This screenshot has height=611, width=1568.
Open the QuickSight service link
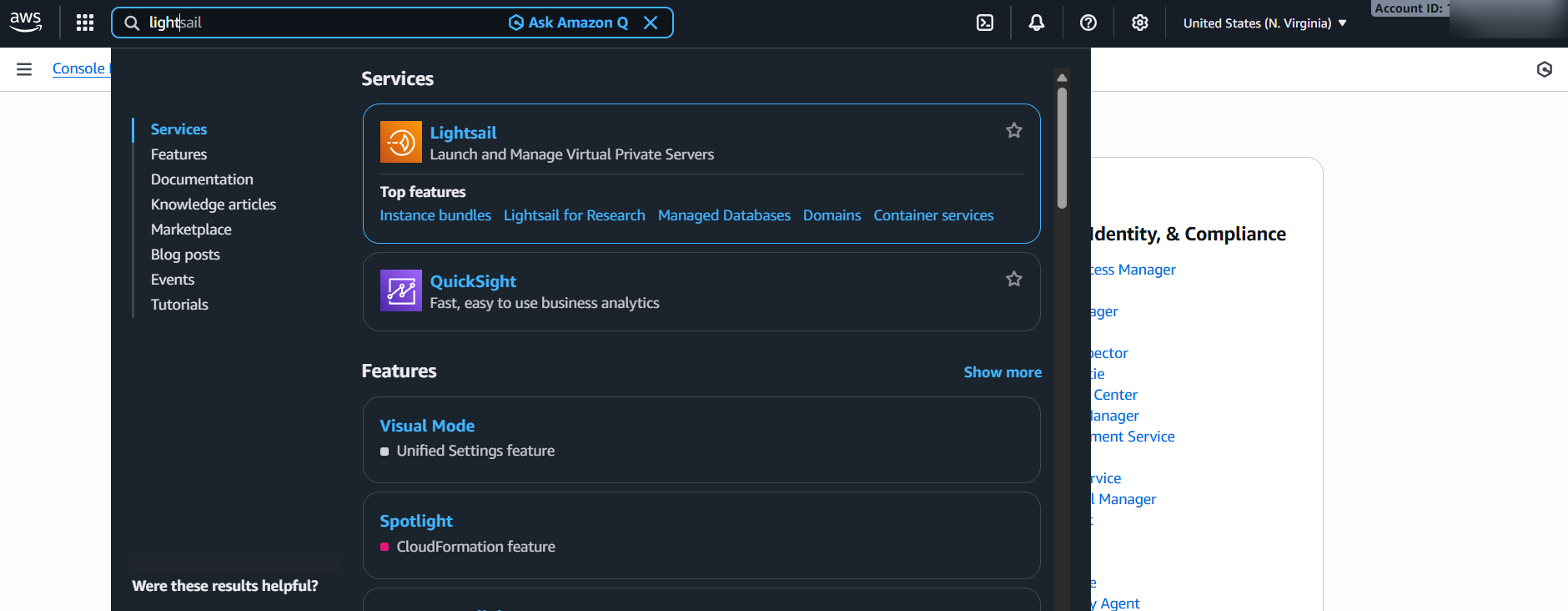point(473,281)
